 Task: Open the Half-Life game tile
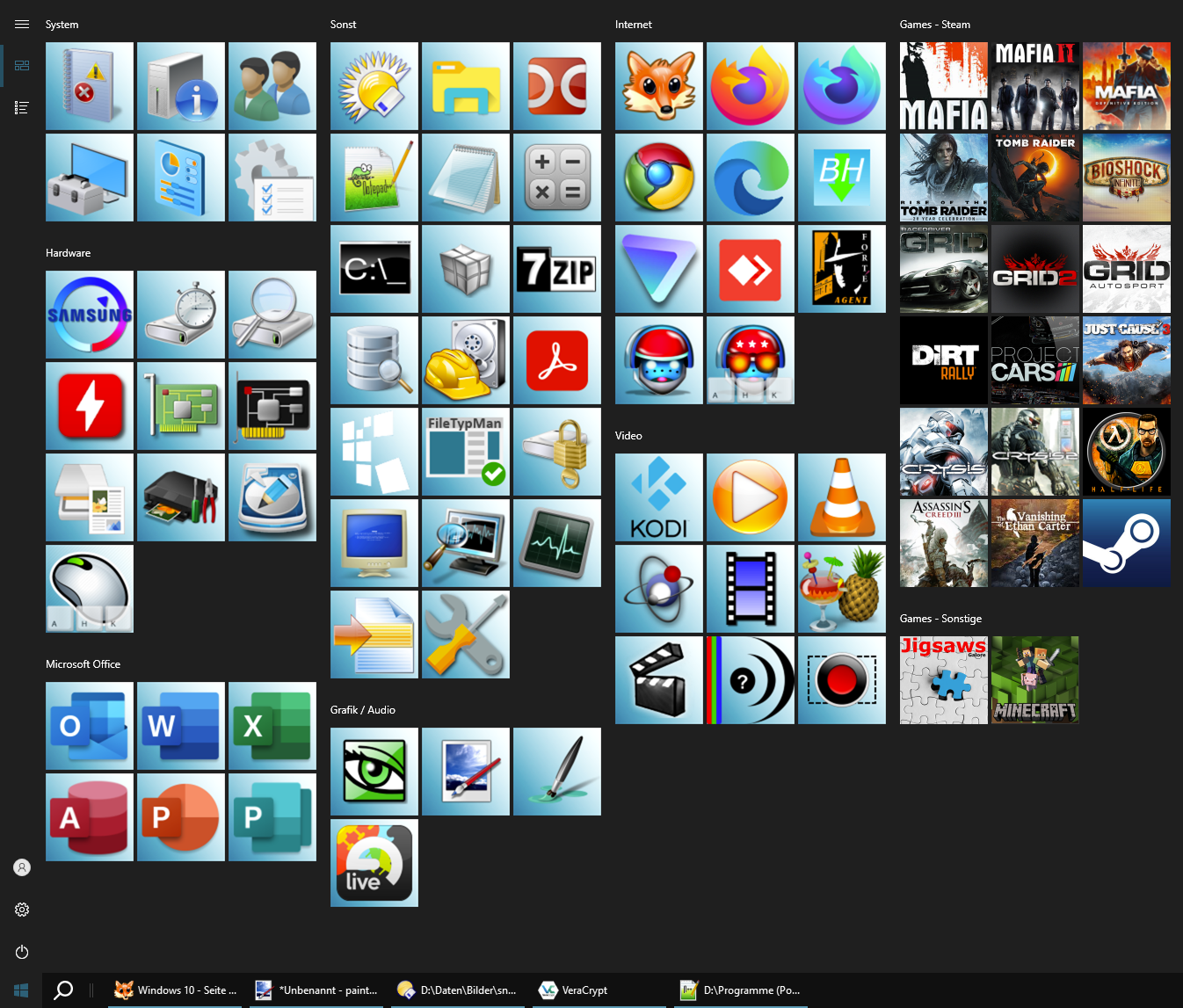[1127, 452]
